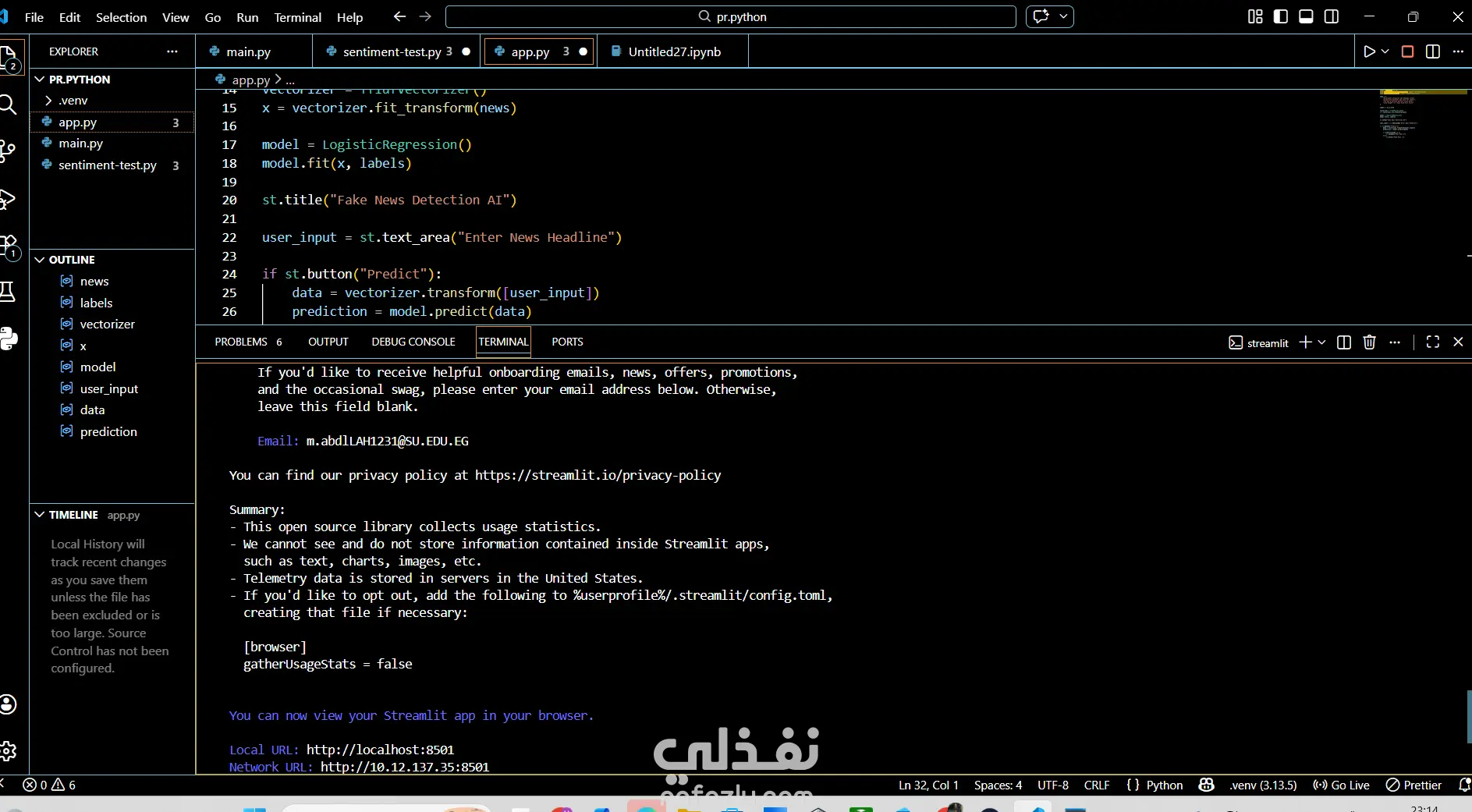Switch to the sentiment-test.py tab
1472x812 pixels.
coord(398,51)
